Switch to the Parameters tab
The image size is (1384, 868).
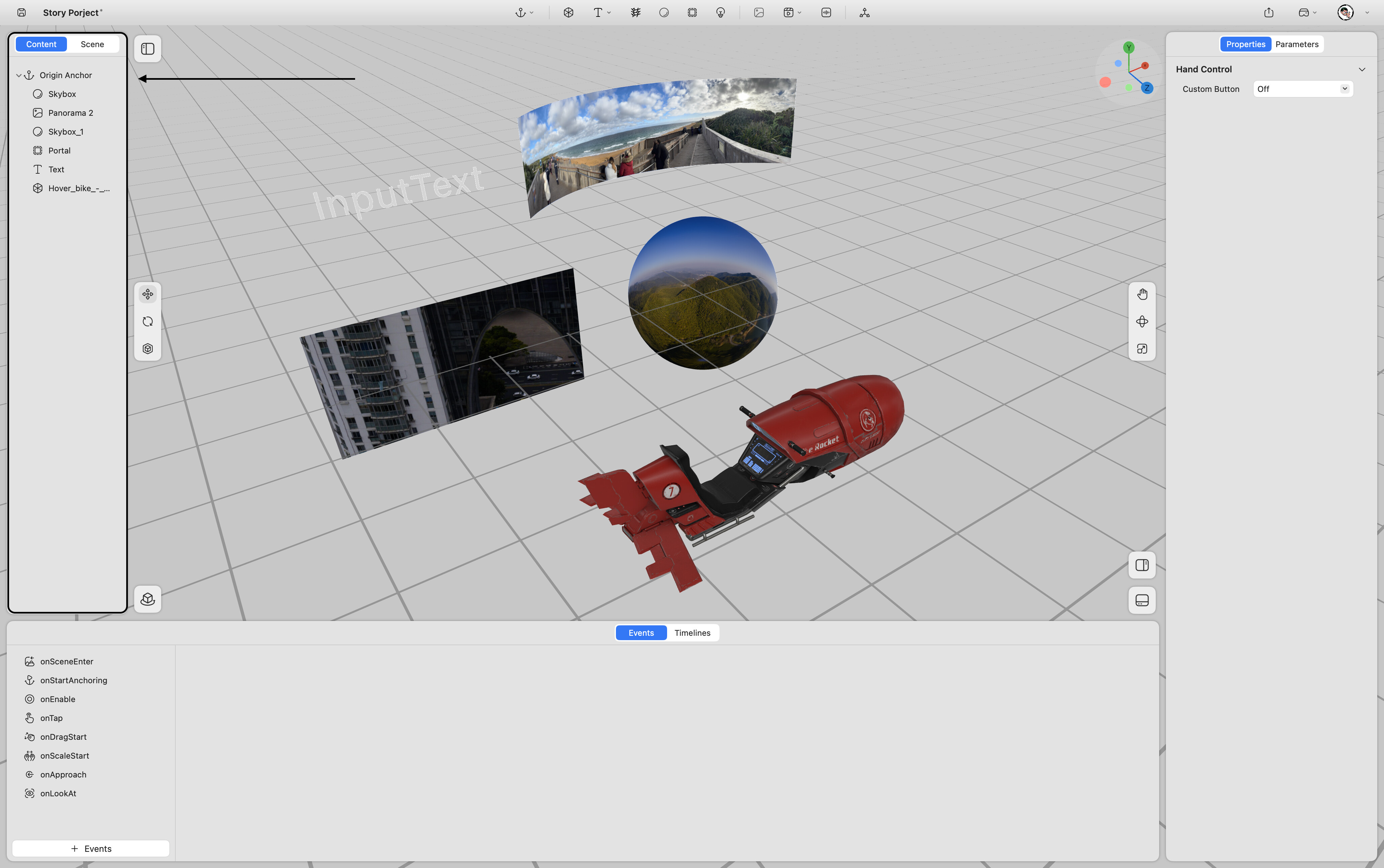click(x=1297, y=44)
